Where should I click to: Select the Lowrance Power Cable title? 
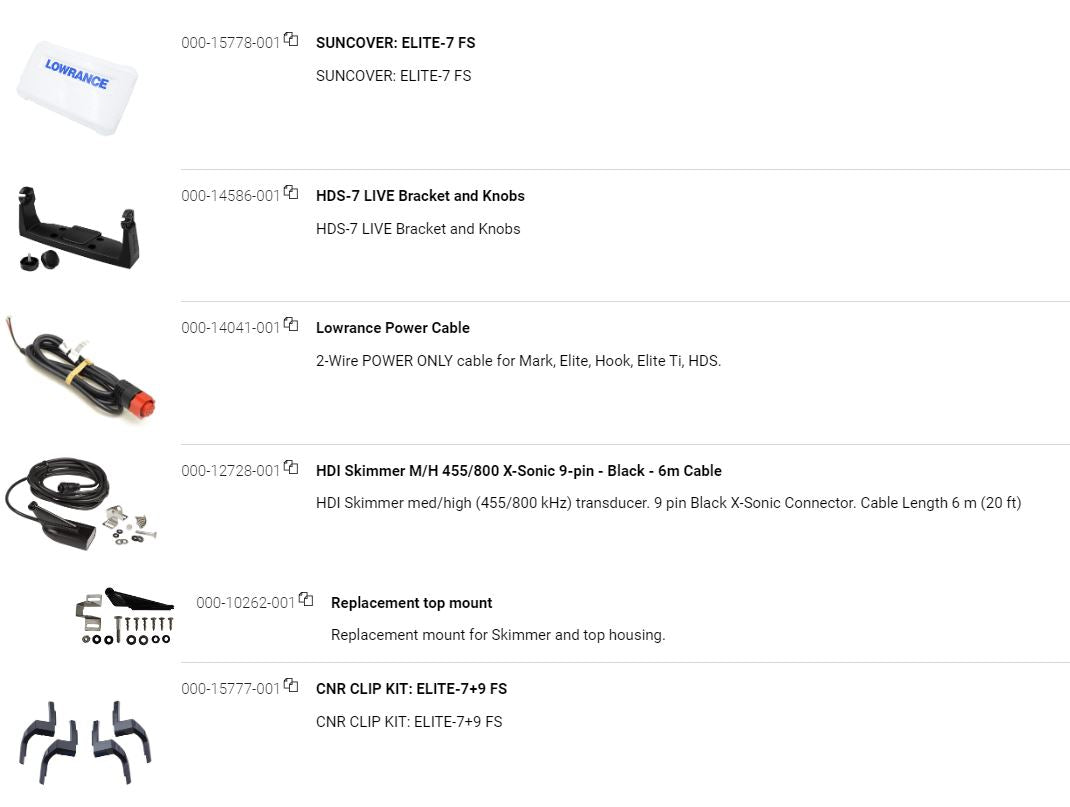pyautogui.click(x=392, y=328)
